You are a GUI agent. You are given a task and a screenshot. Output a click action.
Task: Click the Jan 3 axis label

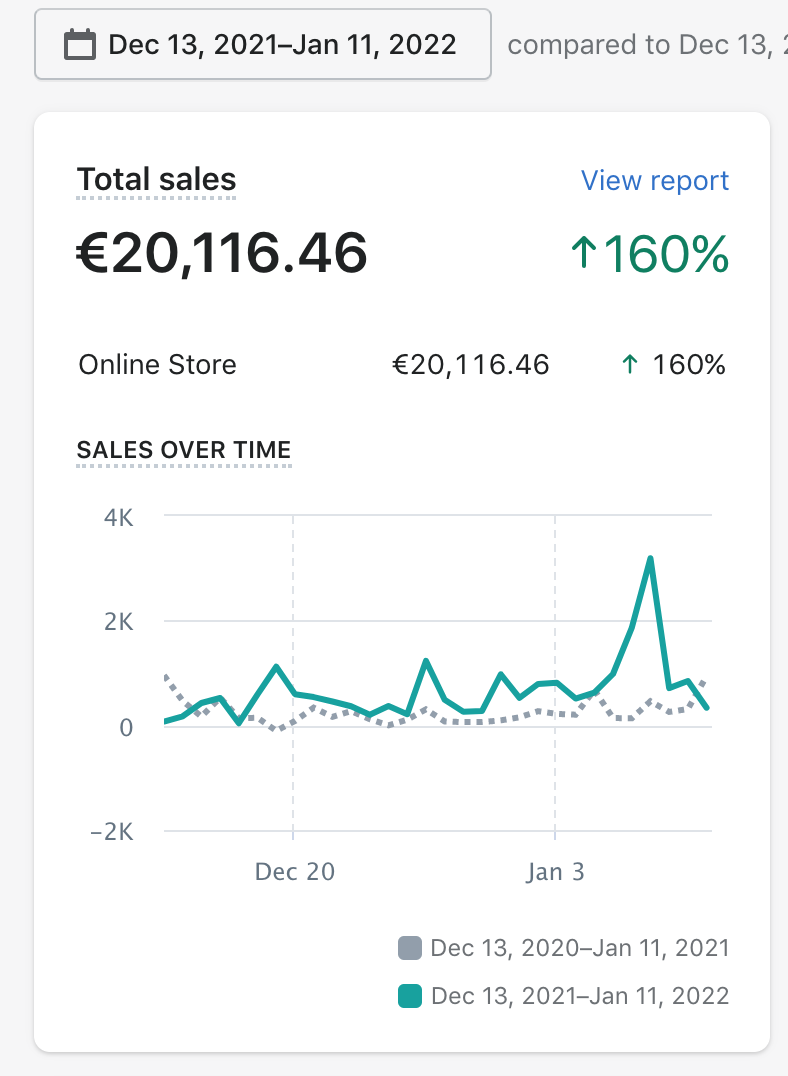tap(556, 872)
